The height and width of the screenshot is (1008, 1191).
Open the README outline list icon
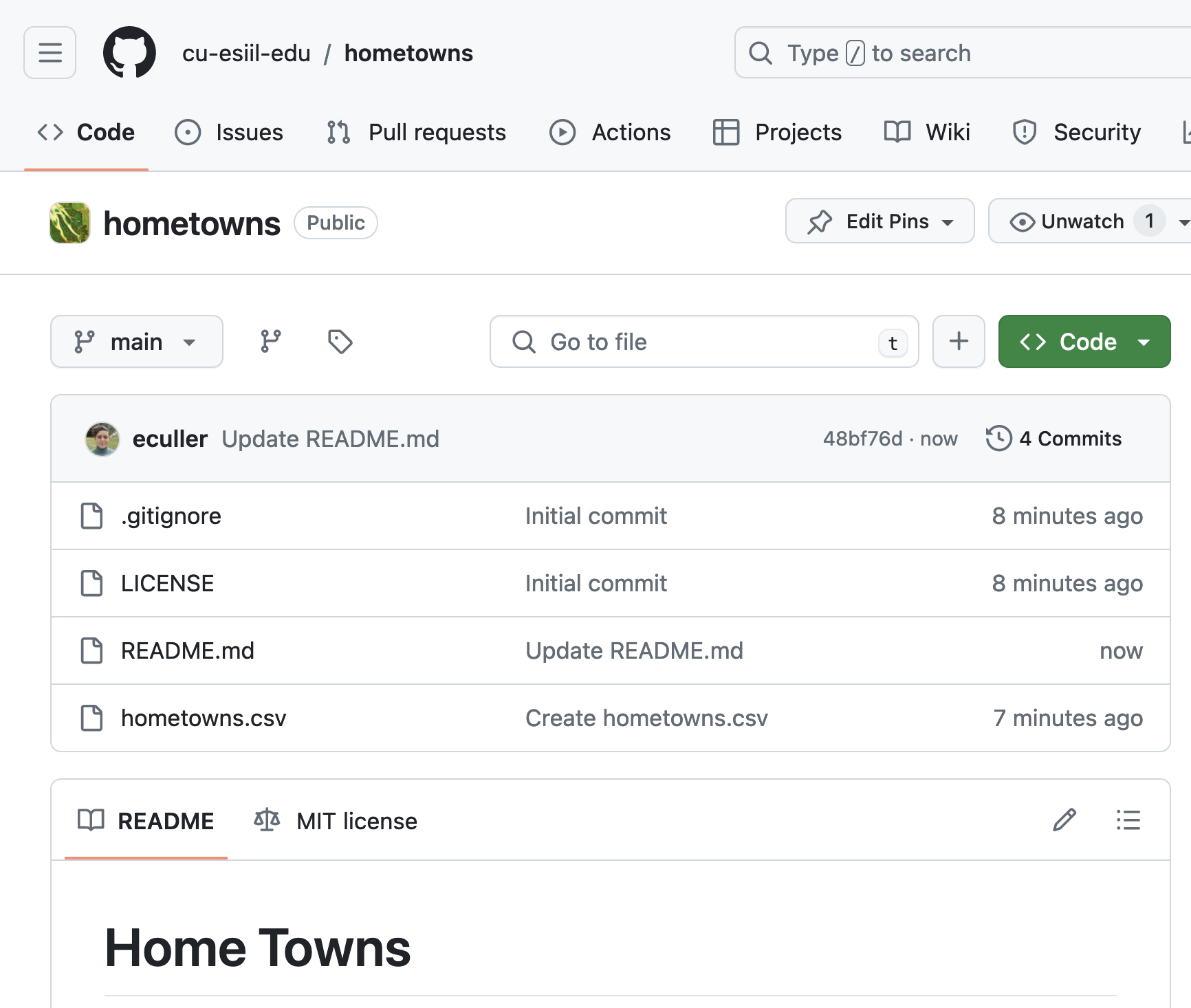point(1128,820)
